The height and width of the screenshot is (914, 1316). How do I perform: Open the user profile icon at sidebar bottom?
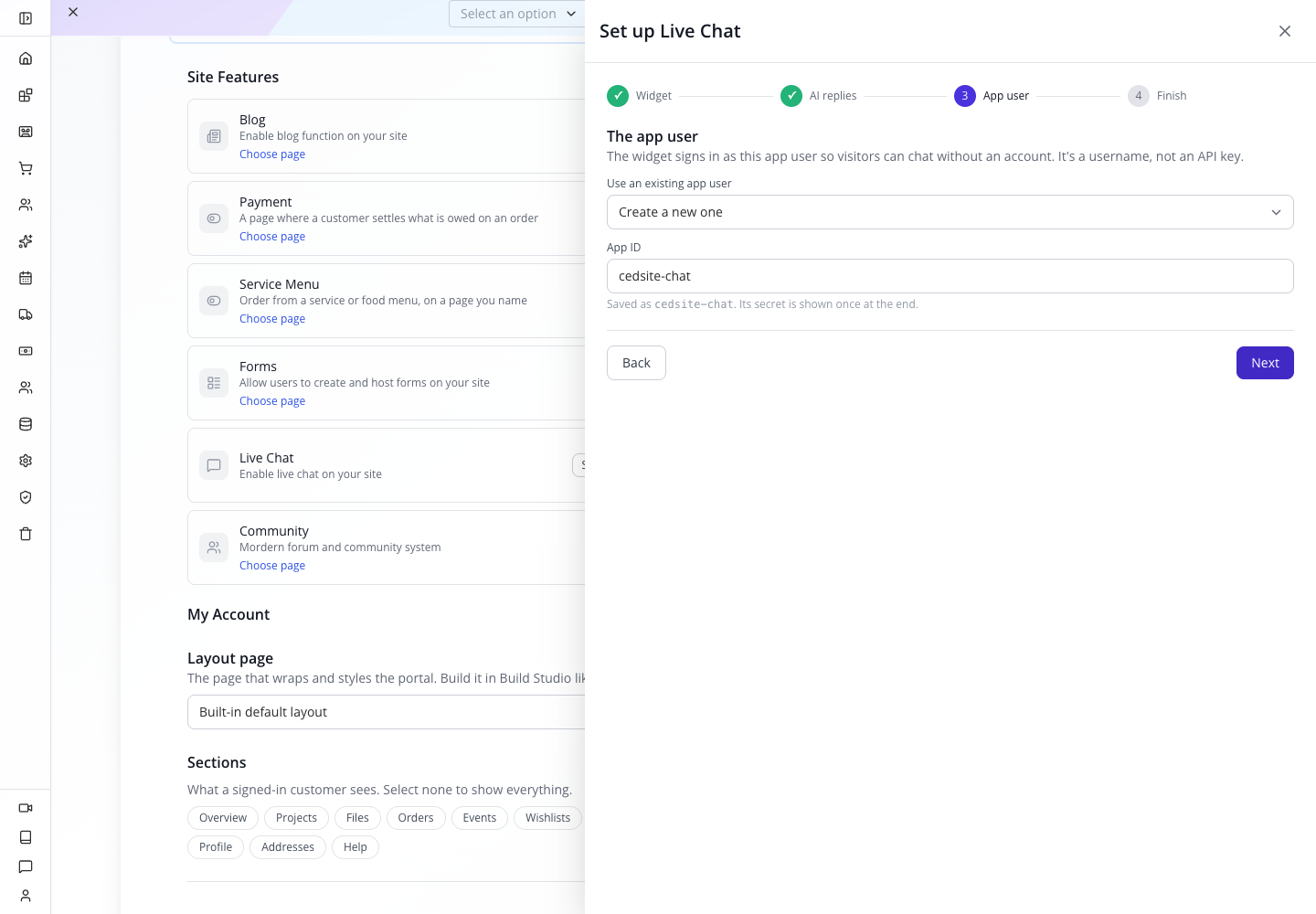pos(26,896)
